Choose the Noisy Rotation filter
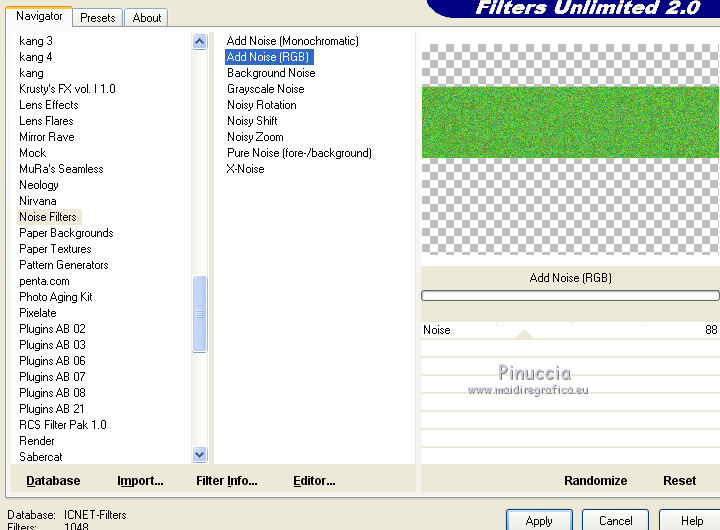This screenshot has width=720, height=530. pyautogui.click(x=261, y=105)
